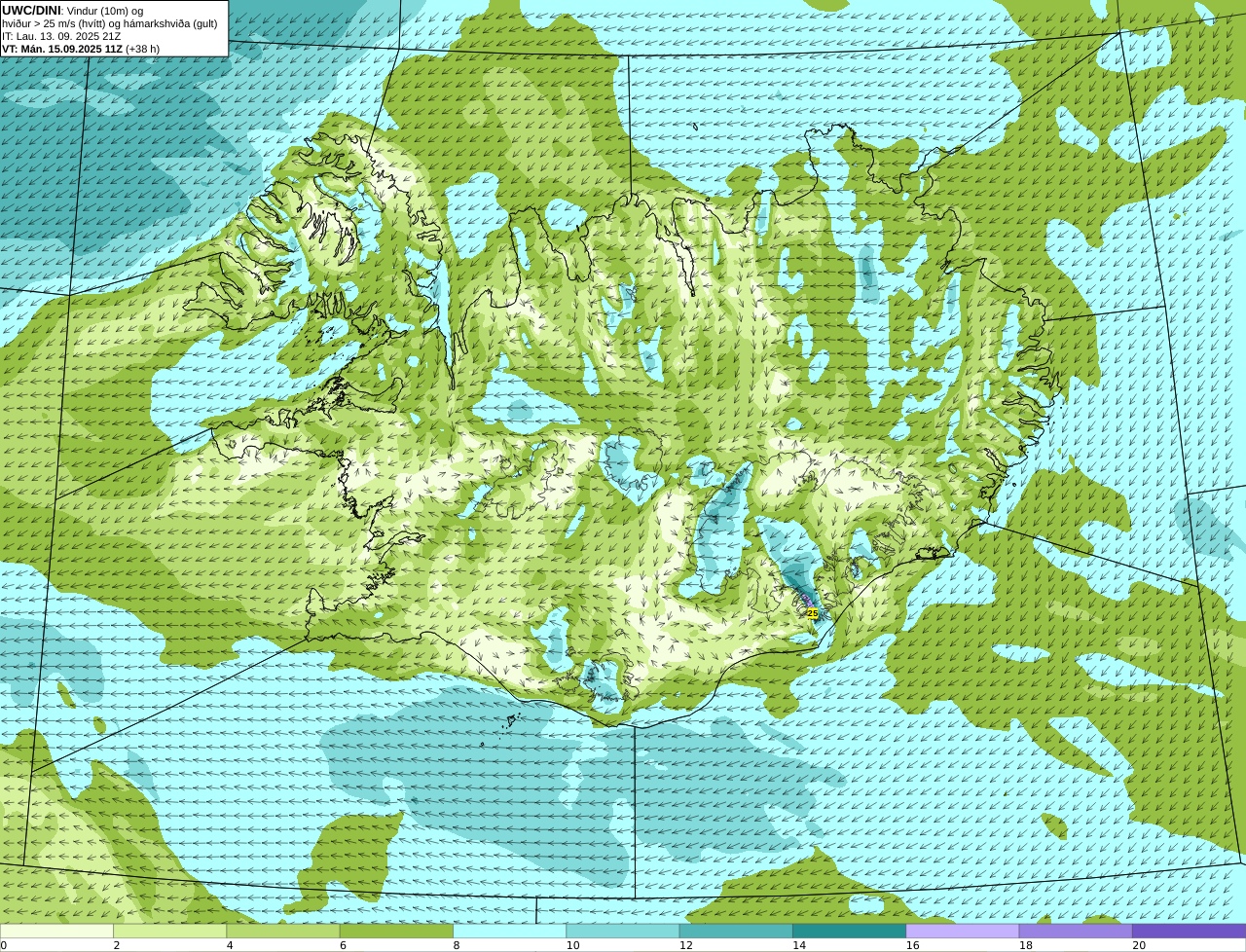Click the 4–6 m/s legend swatch
The image size is (1246, 952).
283,931
